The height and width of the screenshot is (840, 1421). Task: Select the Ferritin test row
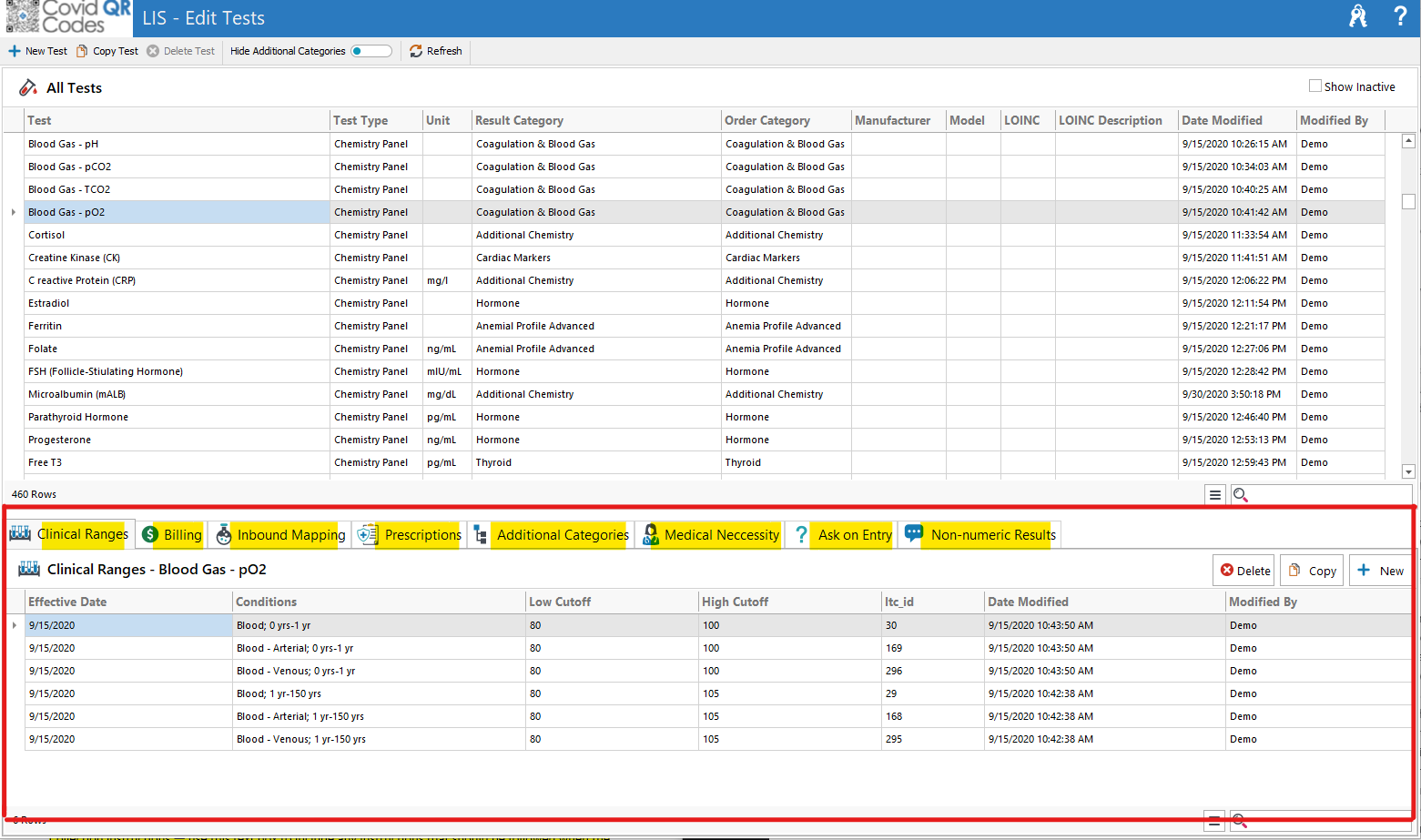pos(705,326)
